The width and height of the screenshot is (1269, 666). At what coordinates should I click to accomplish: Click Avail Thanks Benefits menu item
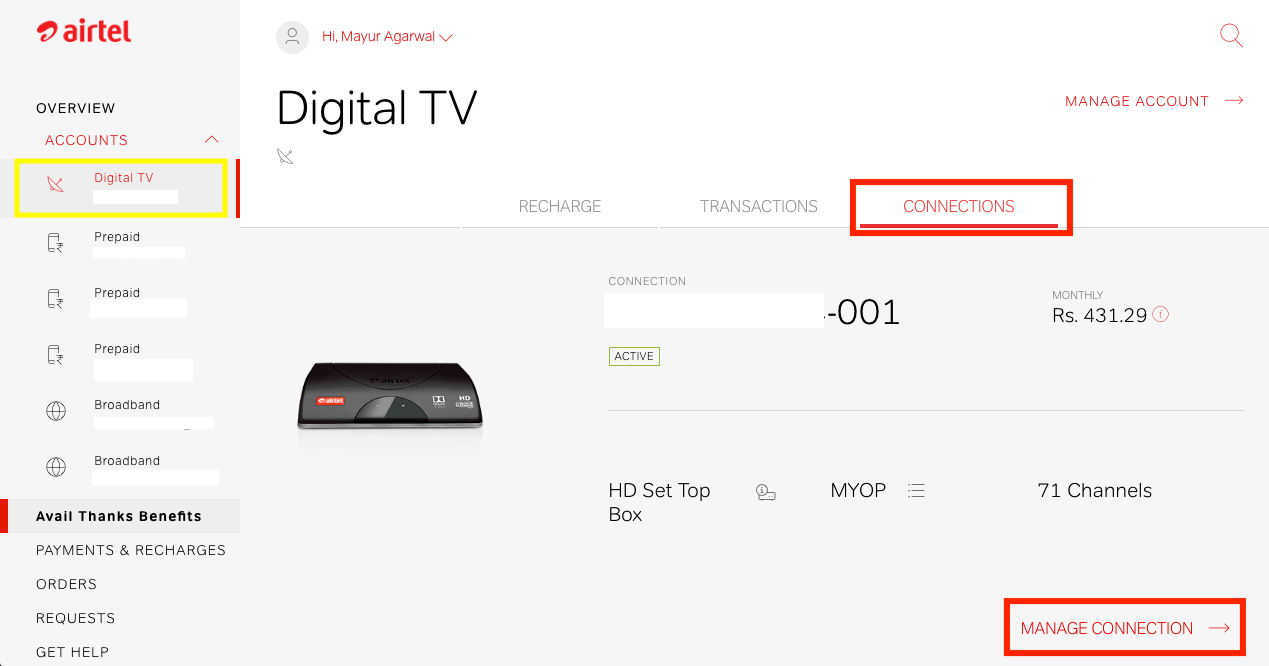[120, 516]
